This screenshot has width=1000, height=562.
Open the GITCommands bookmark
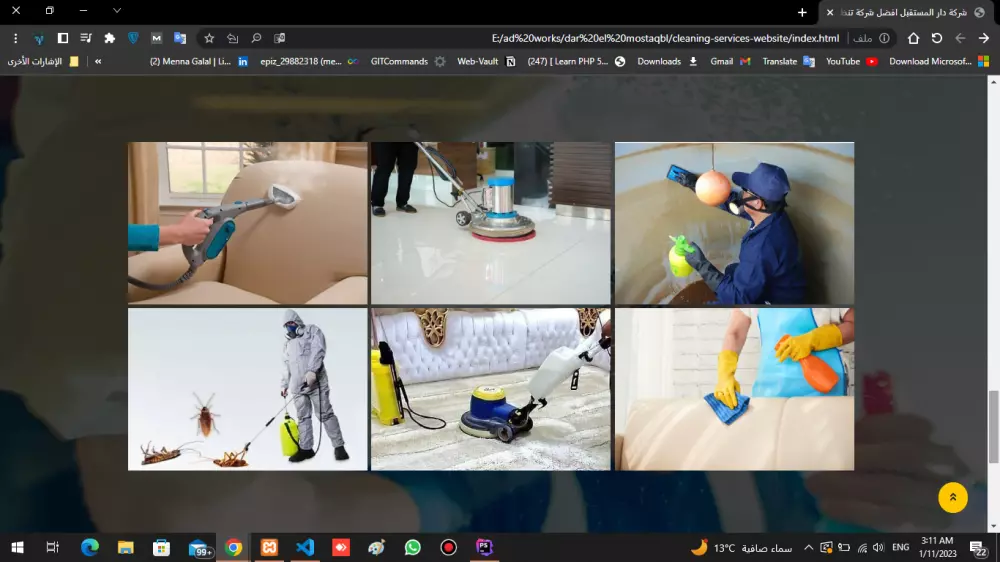click(x=408, y=61)
